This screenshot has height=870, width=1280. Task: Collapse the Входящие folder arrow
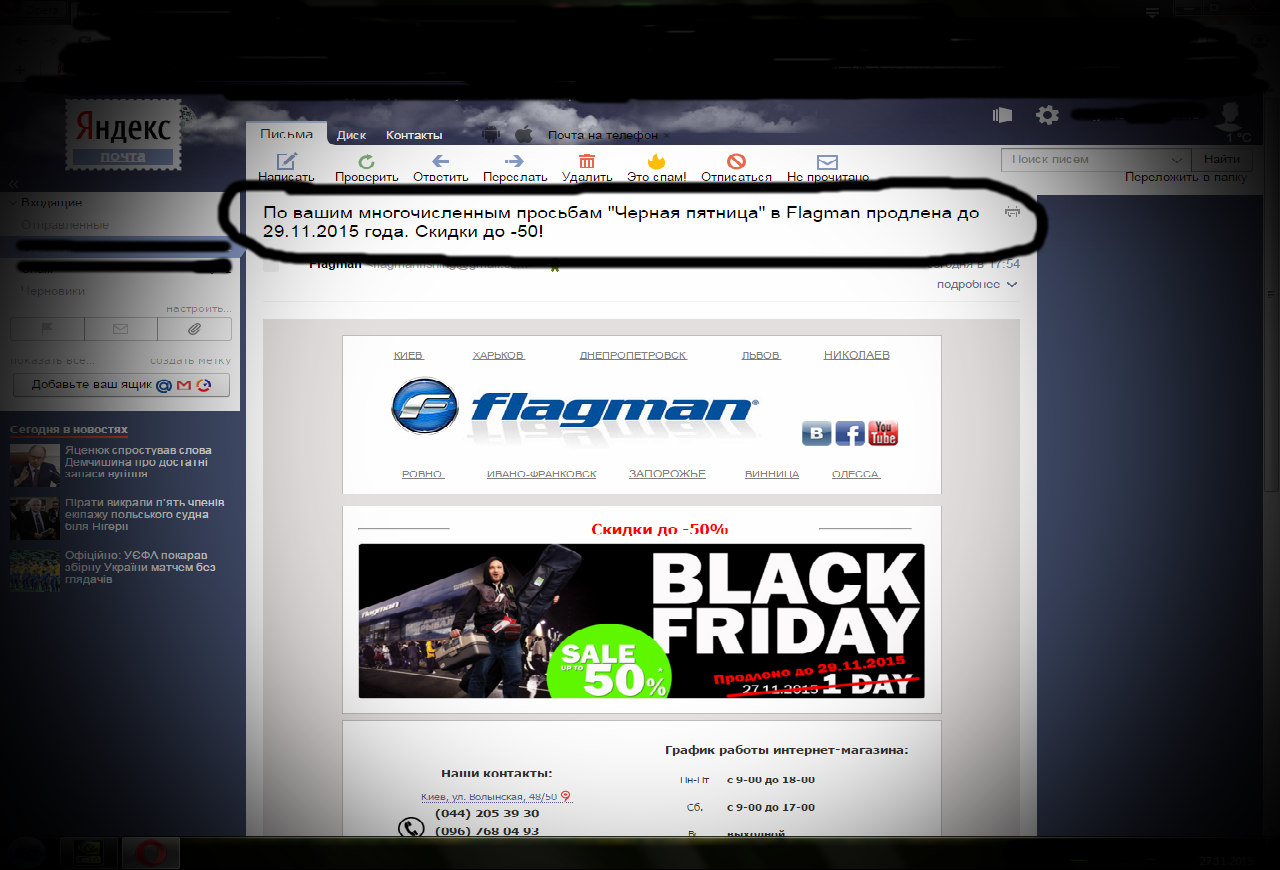coord(13,203)
